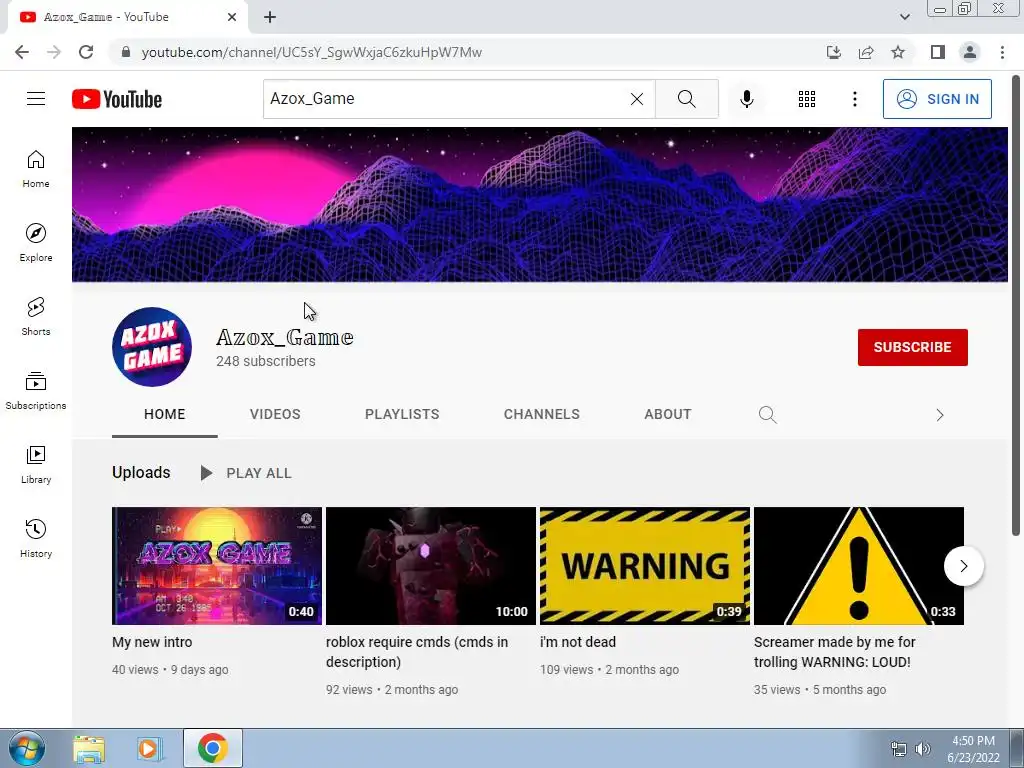Search within the channel using magnifier icon
Image resolution: width=1024 pixels, height=768 pixels.
[x=767, y=415]
